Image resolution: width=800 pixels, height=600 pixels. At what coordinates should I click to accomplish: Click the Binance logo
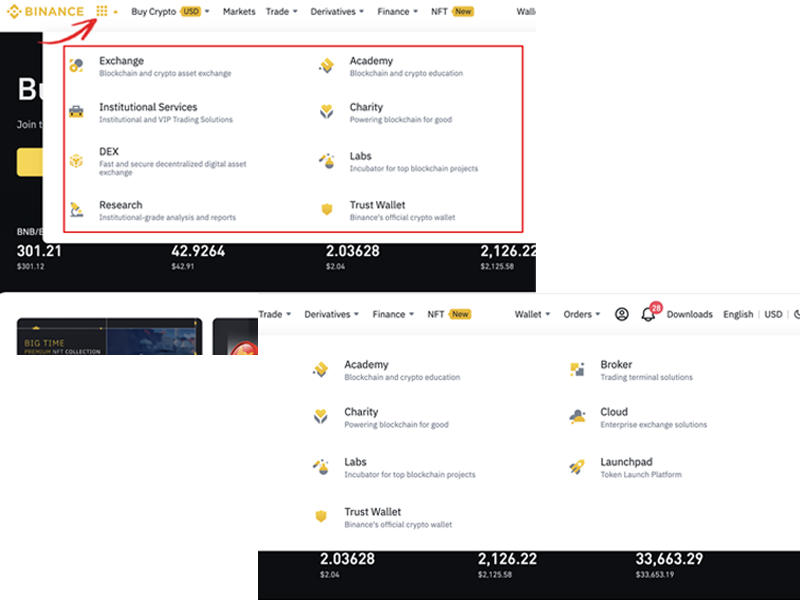click(45, 11)
